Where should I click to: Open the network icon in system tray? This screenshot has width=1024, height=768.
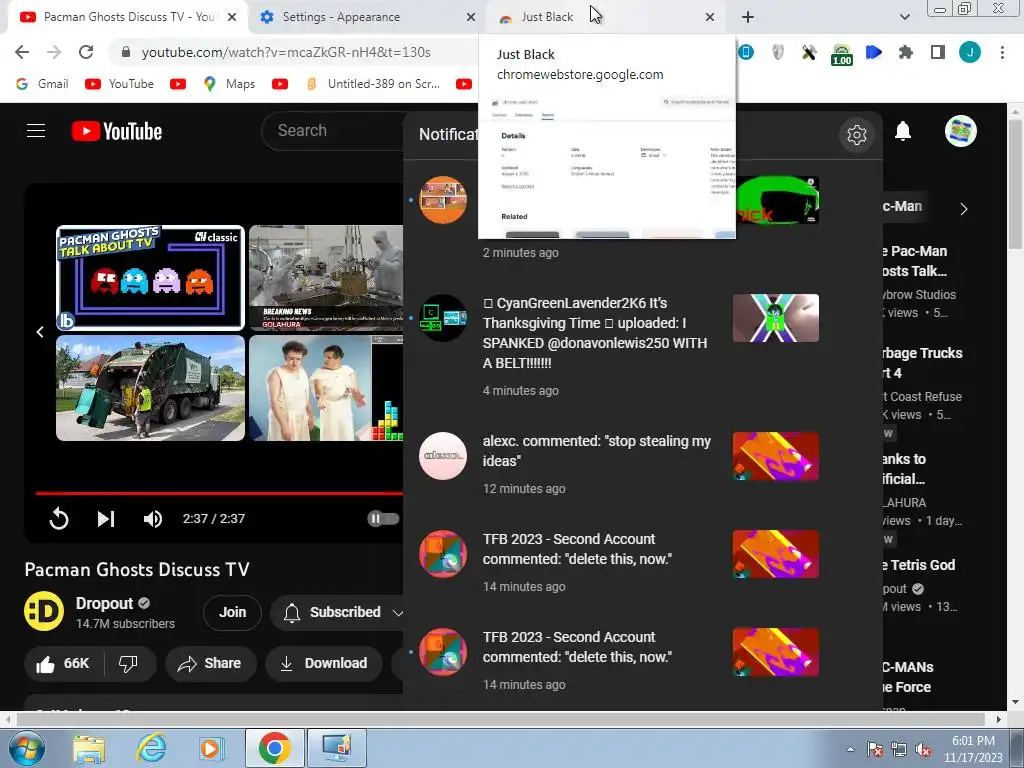click(899, 750)
